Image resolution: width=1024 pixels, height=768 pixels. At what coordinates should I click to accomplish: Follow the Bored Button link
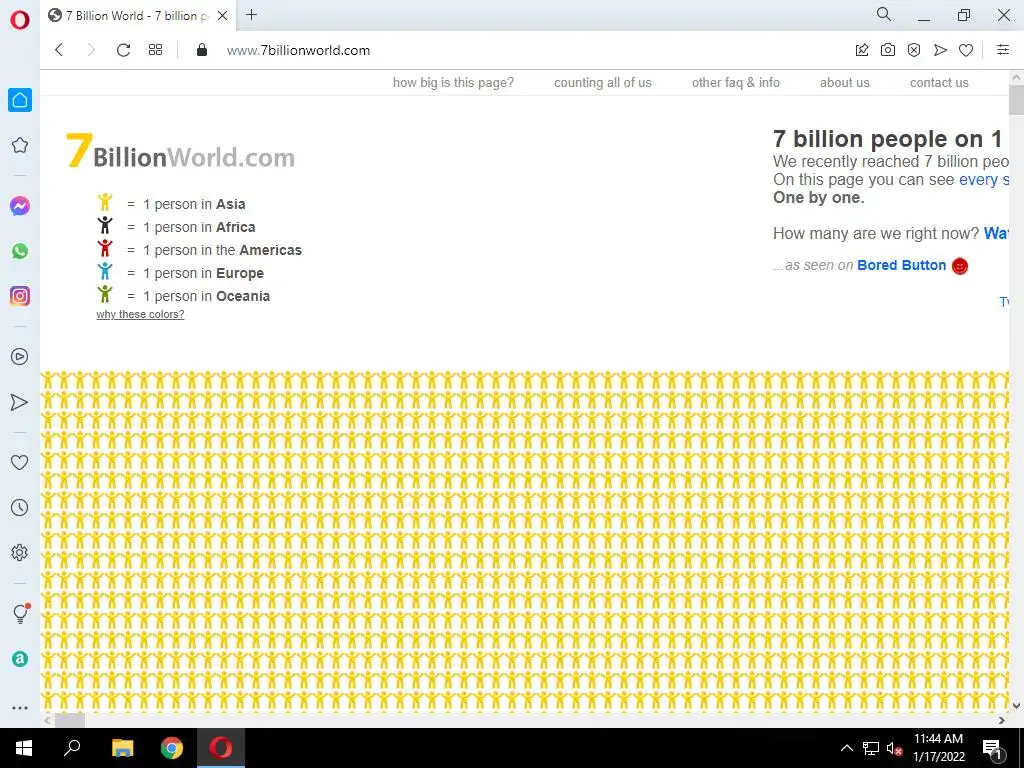click(901, 265)
